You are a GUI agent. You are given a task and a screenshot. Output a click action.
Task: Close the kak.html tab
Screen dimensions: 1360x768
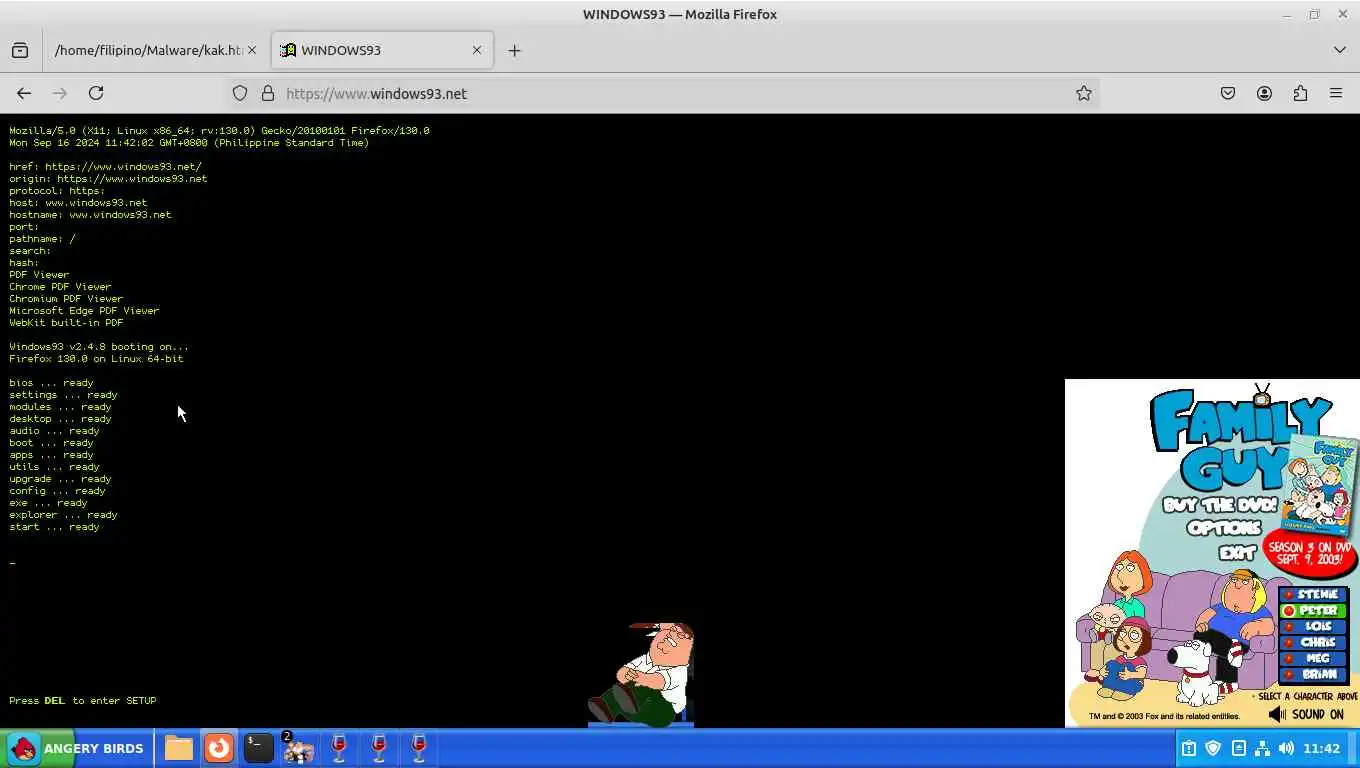252,50
